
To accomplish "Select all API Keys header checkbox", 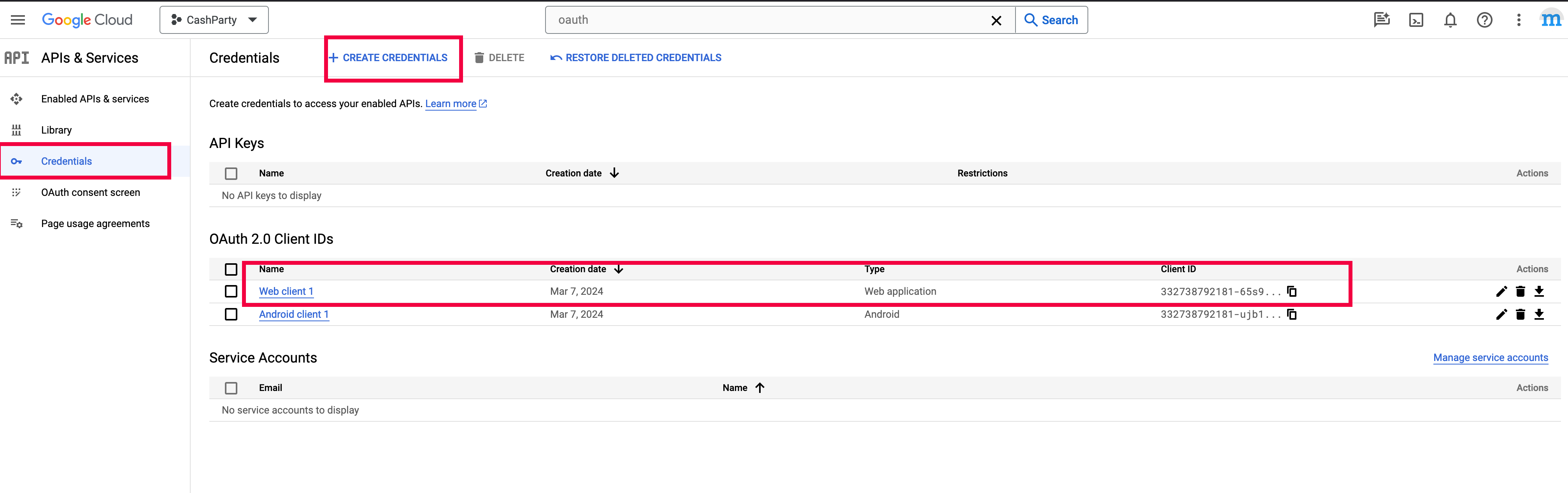I will click(x=231, y=174).
